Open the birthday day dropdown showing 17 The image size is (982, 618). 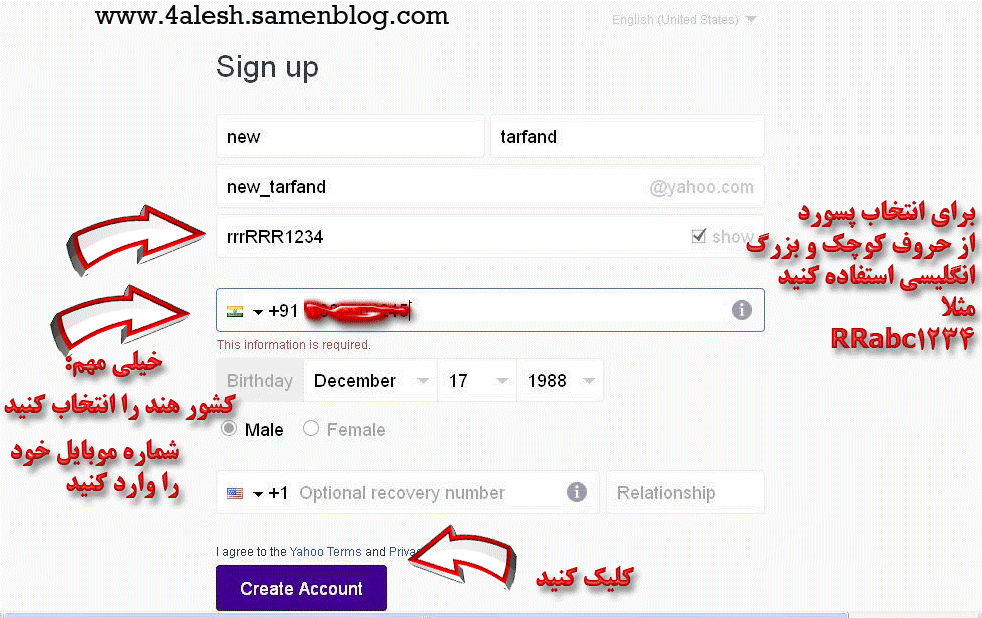477,381
